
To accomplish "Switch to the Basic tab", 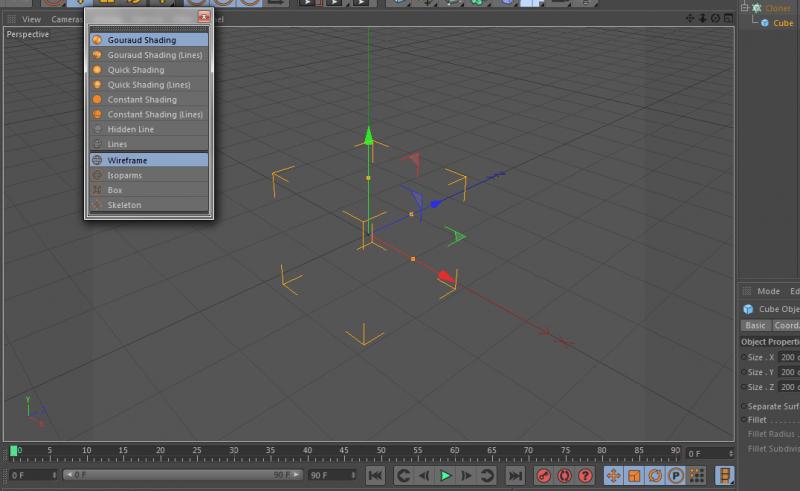I will [755, 325].
